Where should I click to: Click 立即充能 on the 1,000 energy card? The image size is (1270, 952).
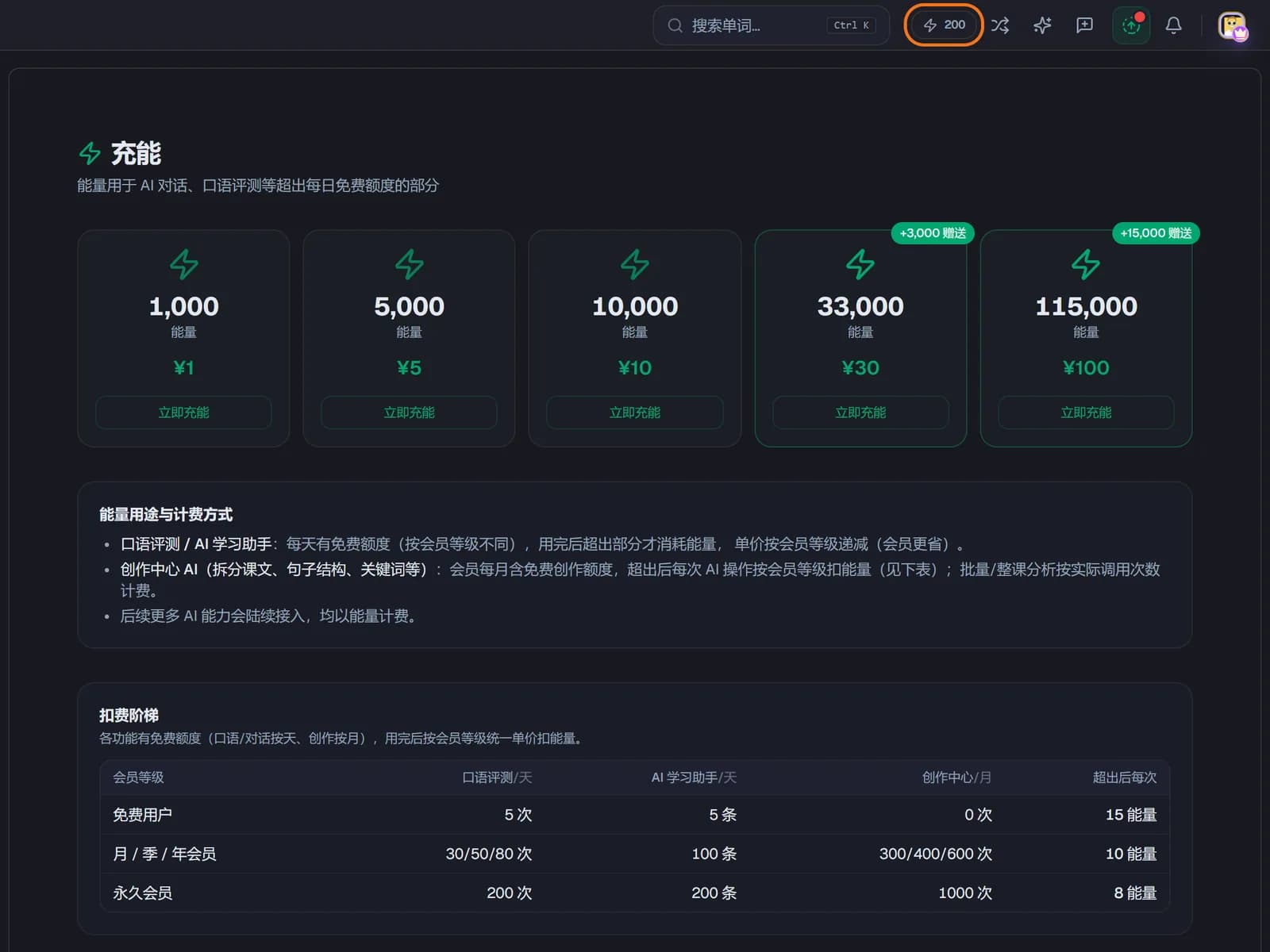[183, 413]
